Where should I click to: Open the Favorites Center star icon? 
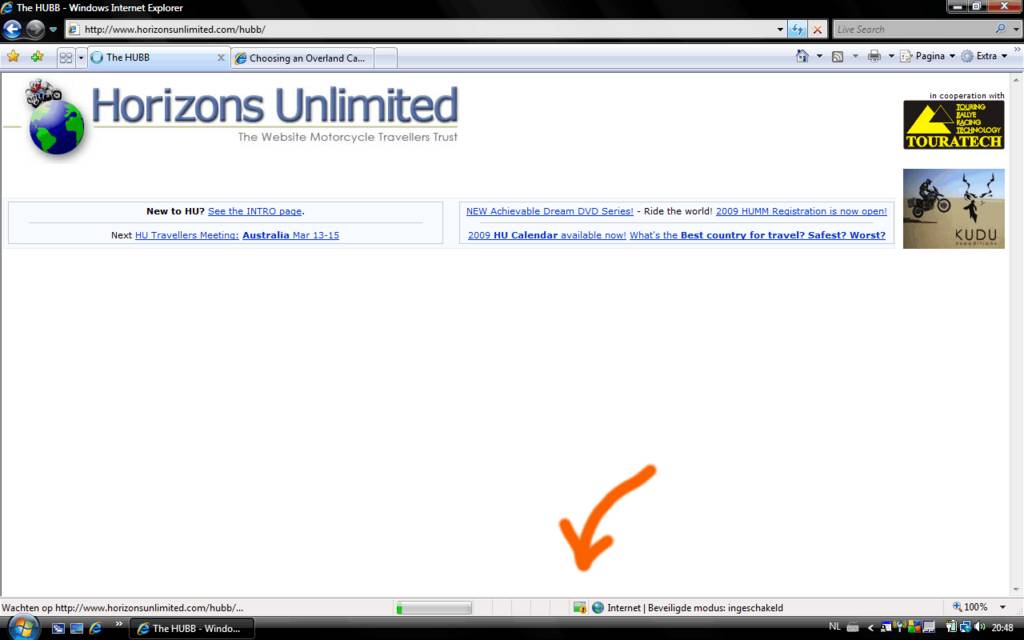(x=13, y=57)
